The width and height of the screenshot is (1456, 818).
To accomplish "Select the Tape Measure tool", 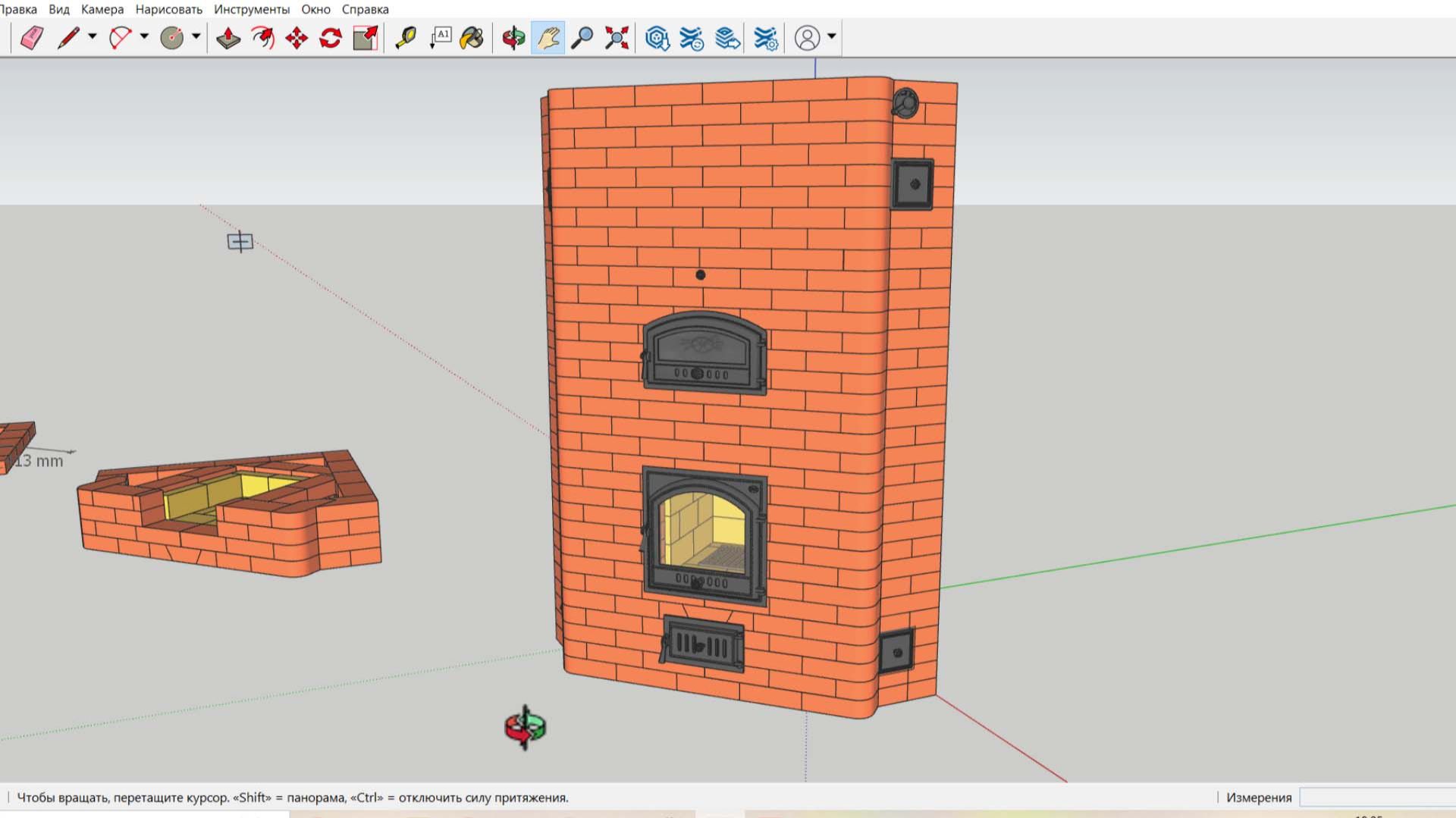I will pos(406,37).
